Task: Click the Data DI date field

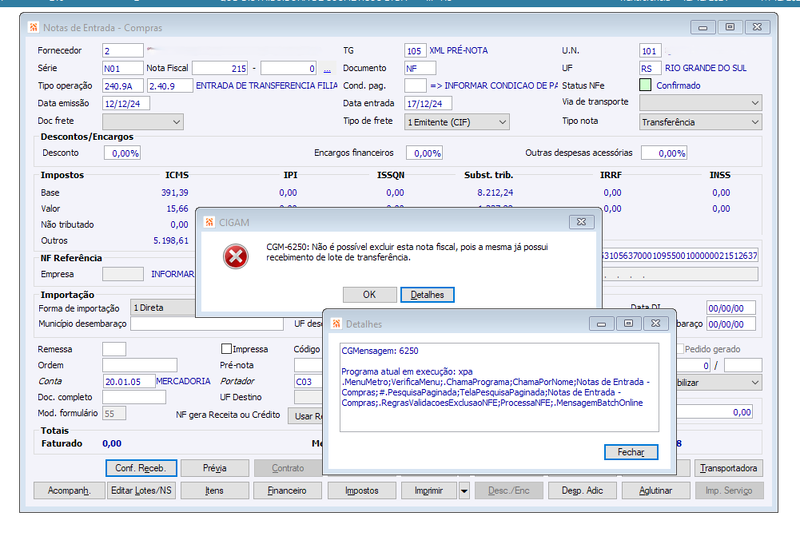Action: (731, 308)
